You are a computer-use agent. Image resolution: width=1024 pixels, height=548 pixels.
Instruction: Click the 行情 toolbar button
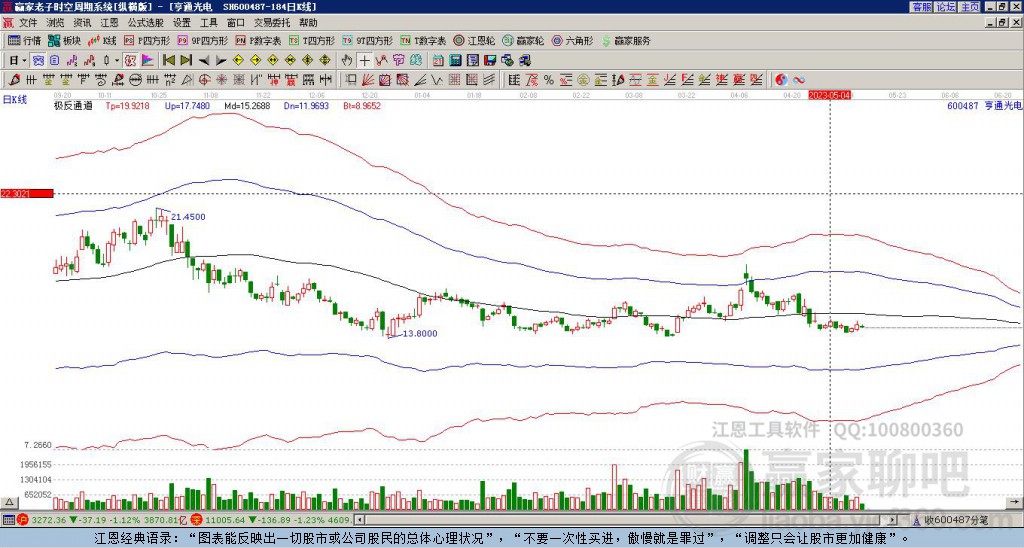click(24, 41)
